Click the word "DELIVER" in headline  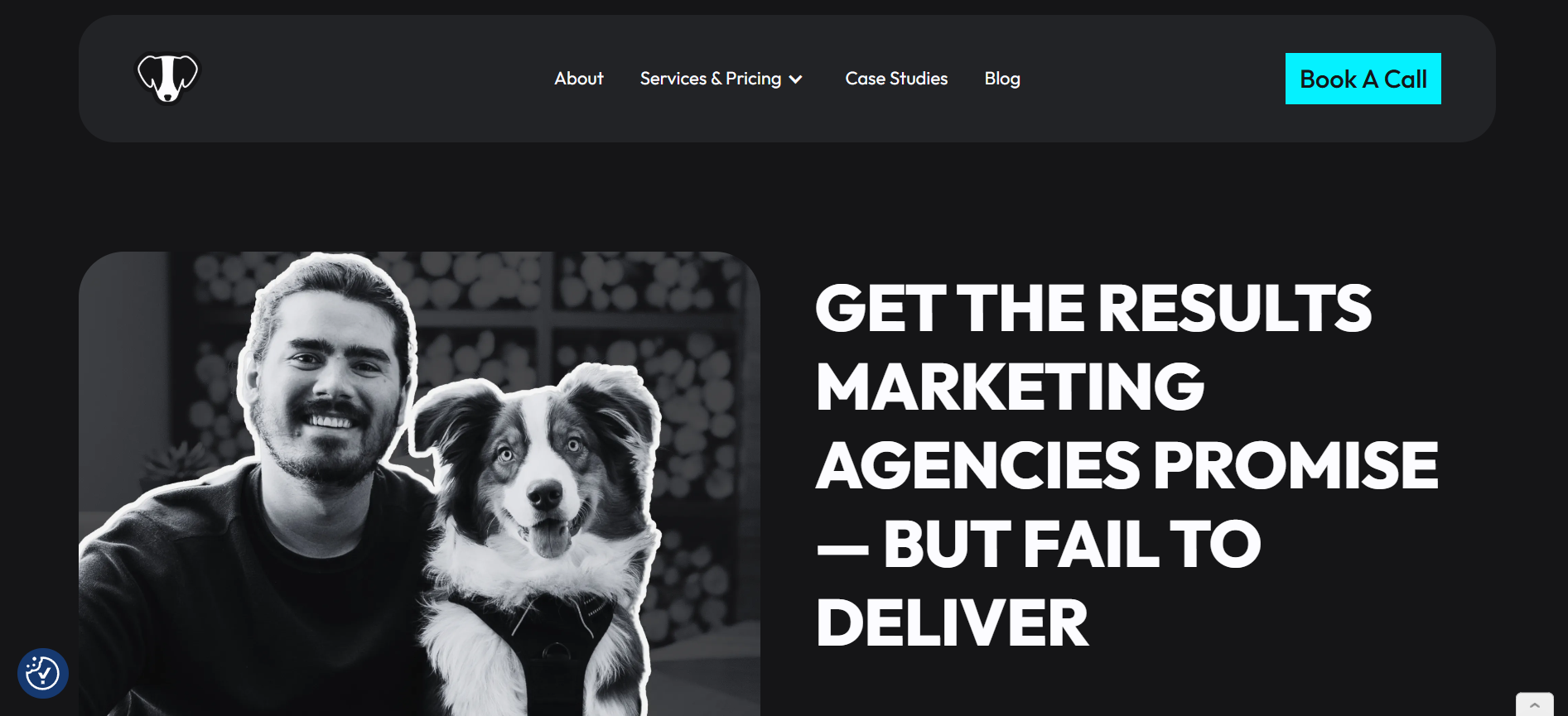[x=952, y=622]
